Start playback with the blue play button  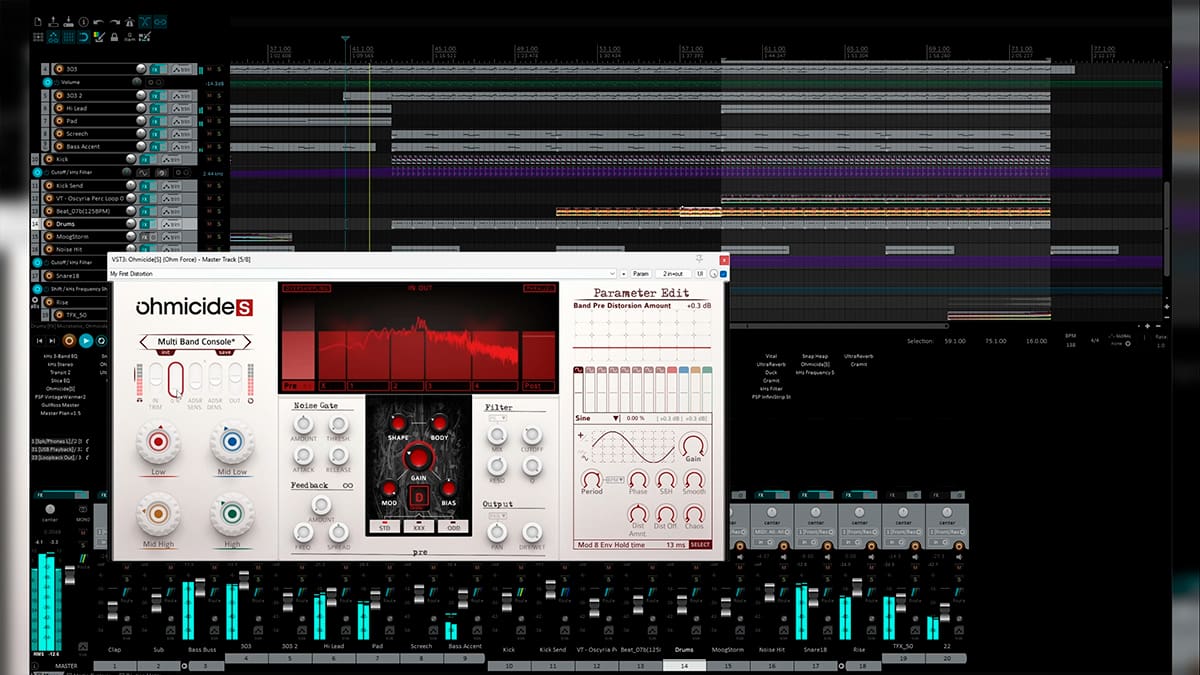coord(86,341)
